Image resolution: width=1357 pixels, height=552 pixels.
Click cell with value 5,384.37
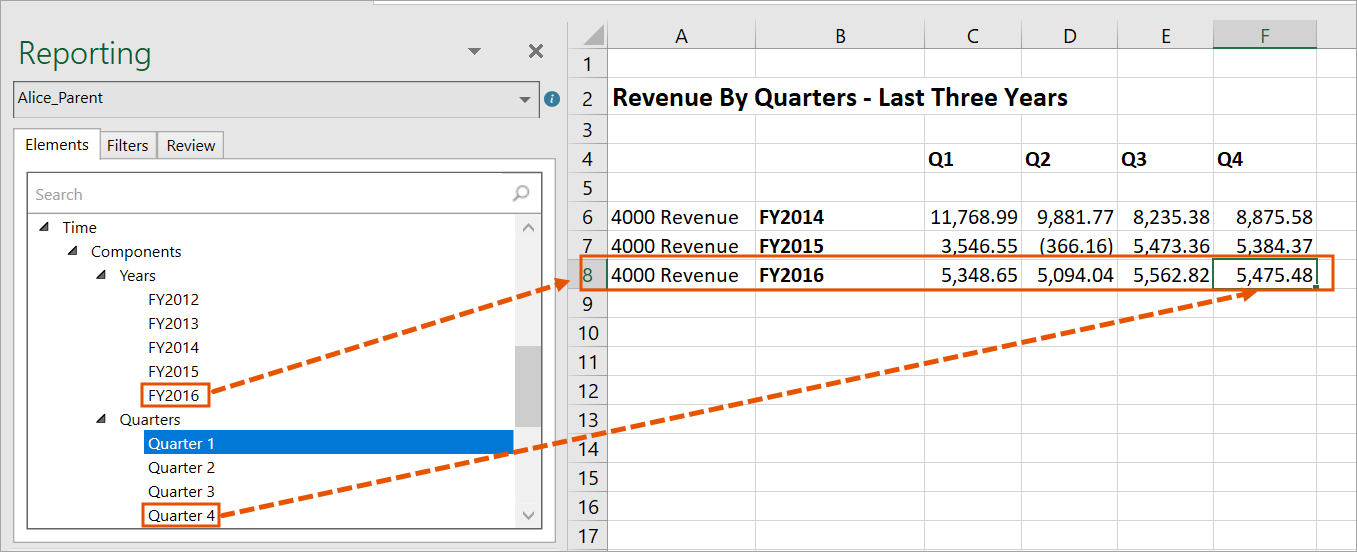(1265, 246)
